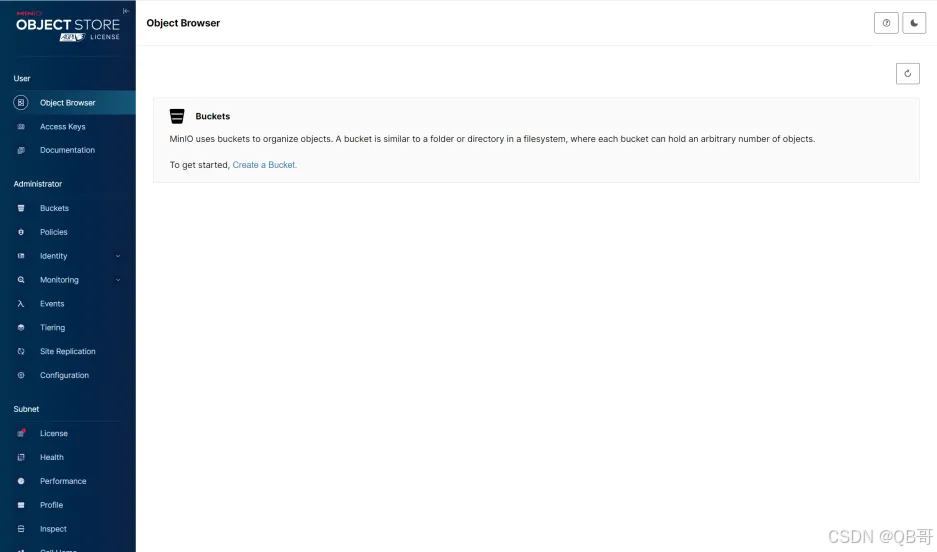Open the Health menu item
This screenshot has height=552, width=937.
click(52, 458)
